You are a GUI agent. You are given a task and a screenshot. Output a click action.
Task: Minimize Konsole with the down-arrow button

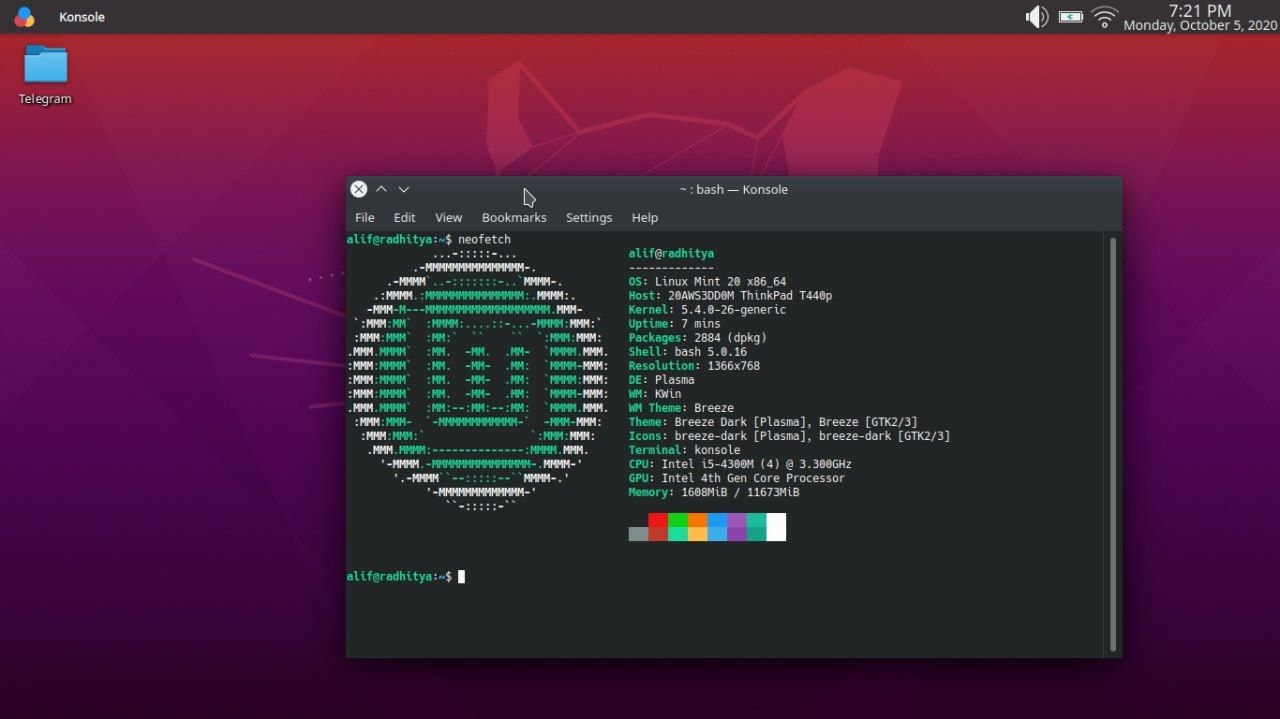[x=404, y=189]
